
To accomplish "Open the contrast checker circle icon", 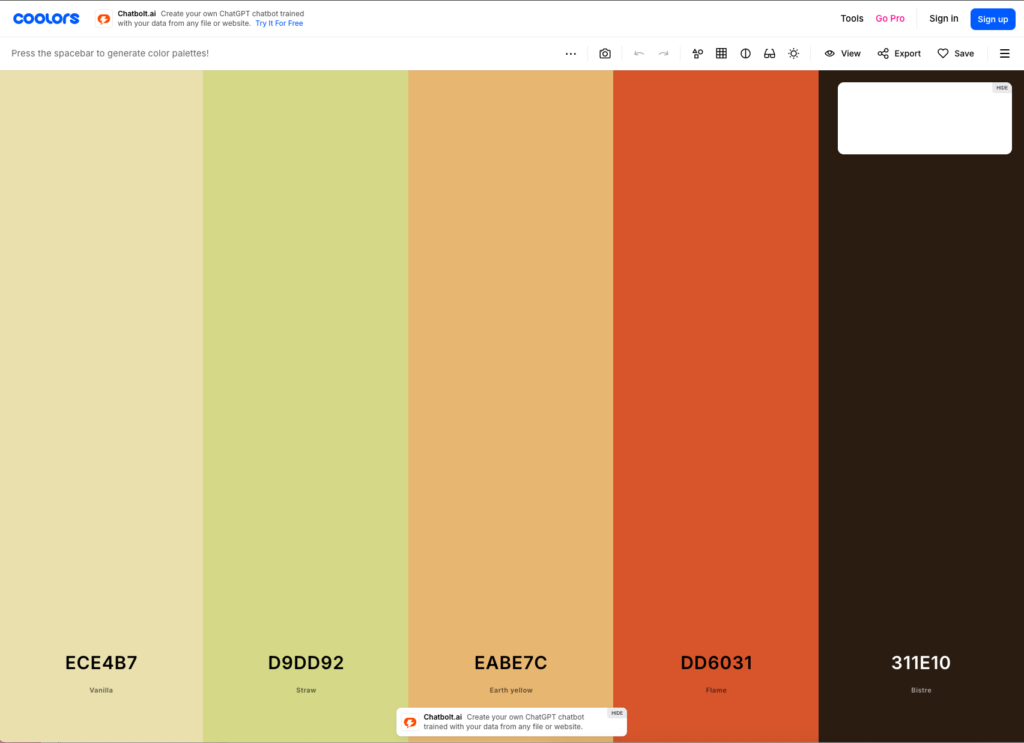I will (745, 54).
